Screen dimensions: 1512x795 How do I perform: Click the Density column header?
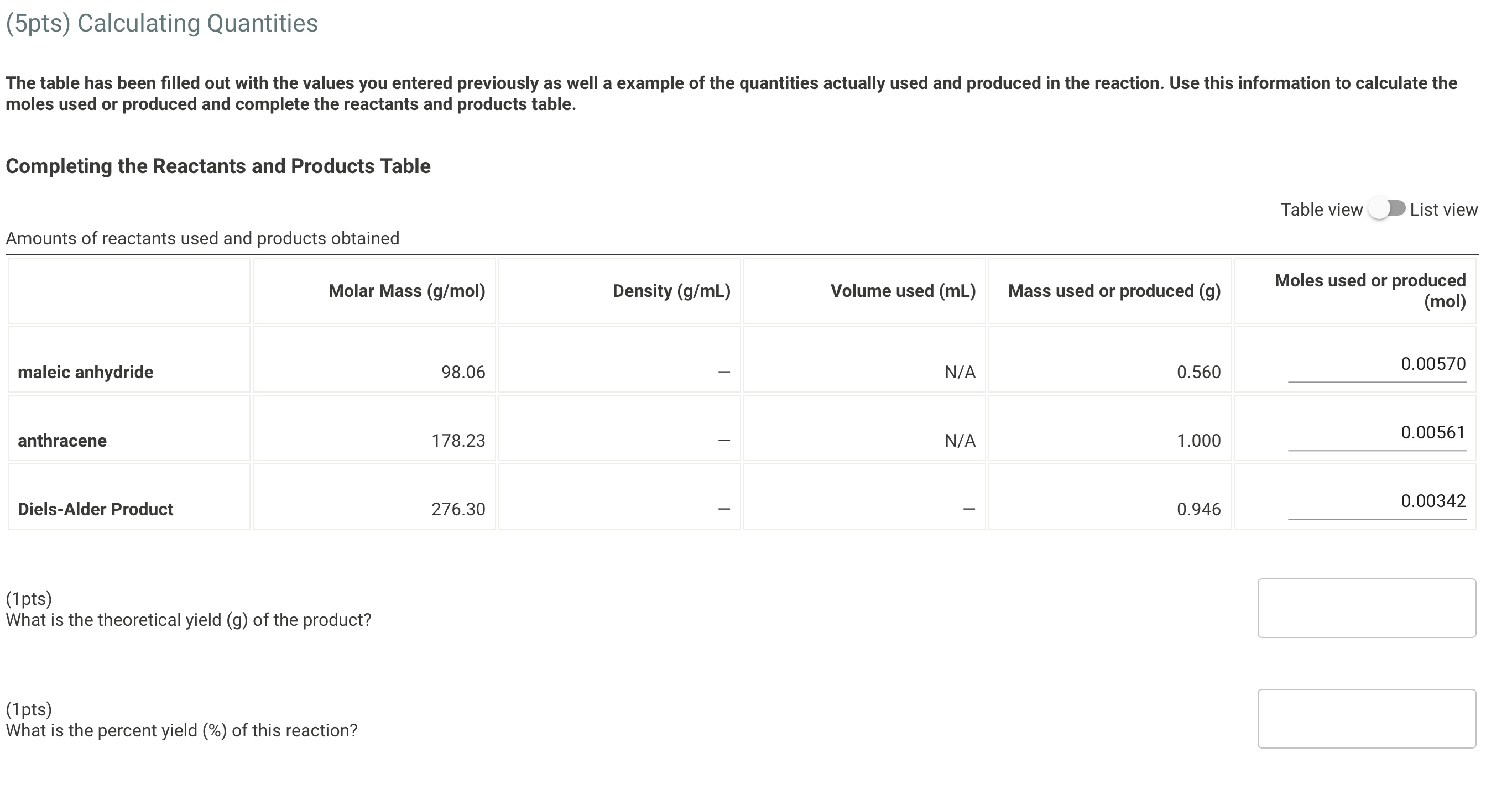pyautogui.click(x=671, y=290)
